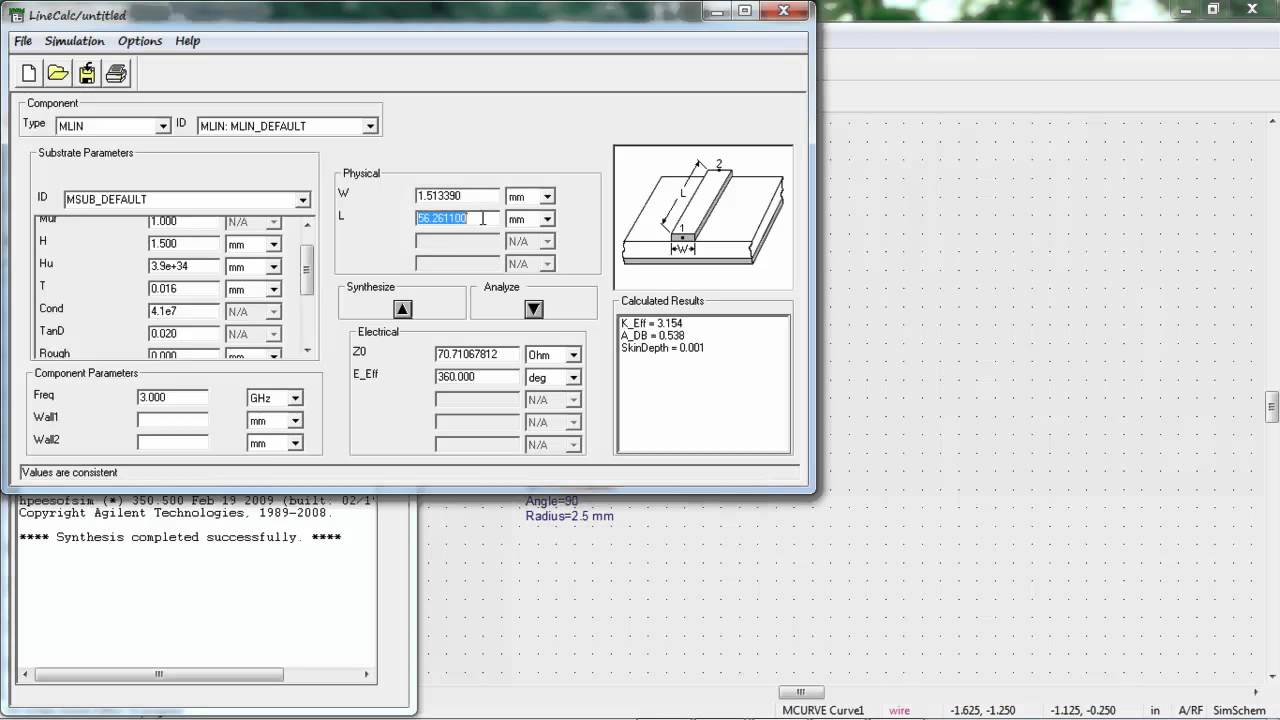1280x720 pixels.
Task: Open the Options menu
Action: pyautogui.click(x=140, y=41)
